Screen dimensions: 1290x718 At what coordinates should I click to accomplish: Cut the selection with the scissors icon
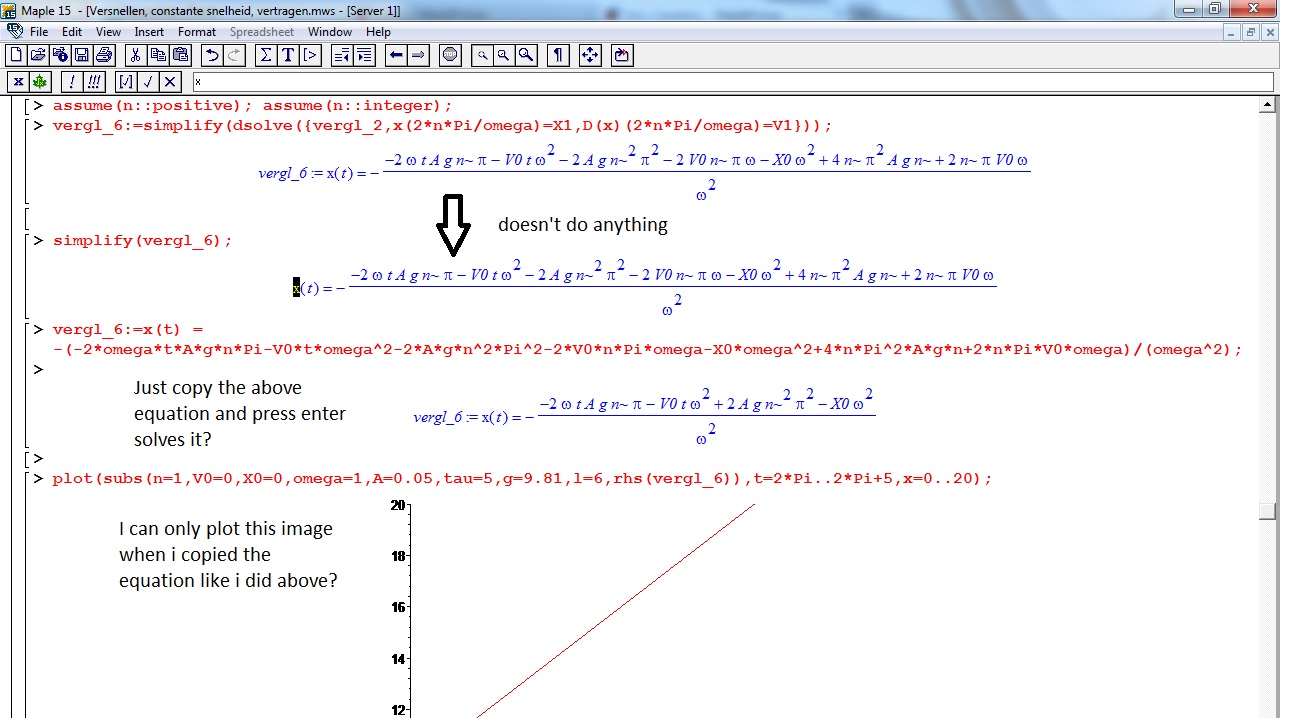pos(135,55)
